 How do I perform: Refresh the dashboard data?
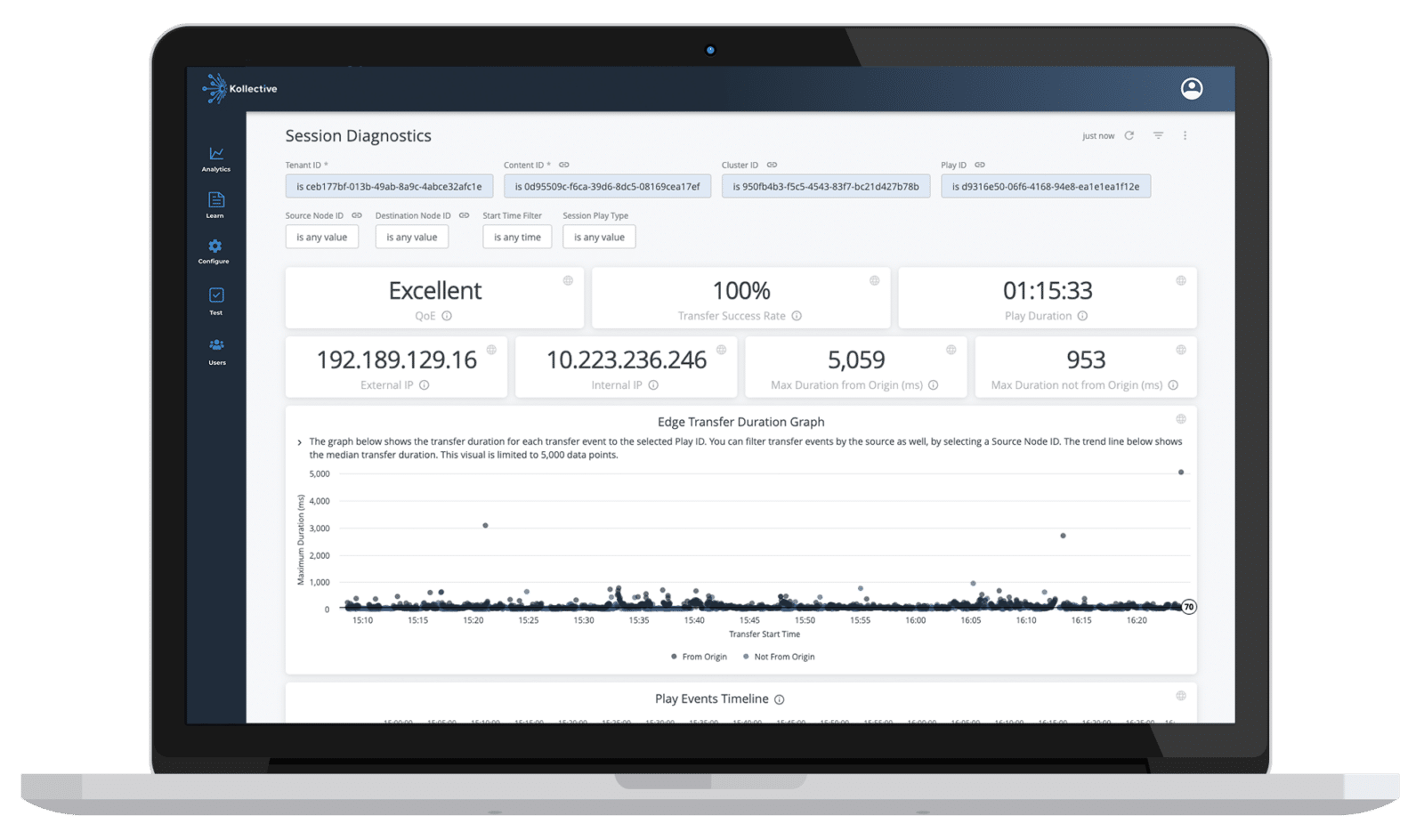click(1129, 135)
